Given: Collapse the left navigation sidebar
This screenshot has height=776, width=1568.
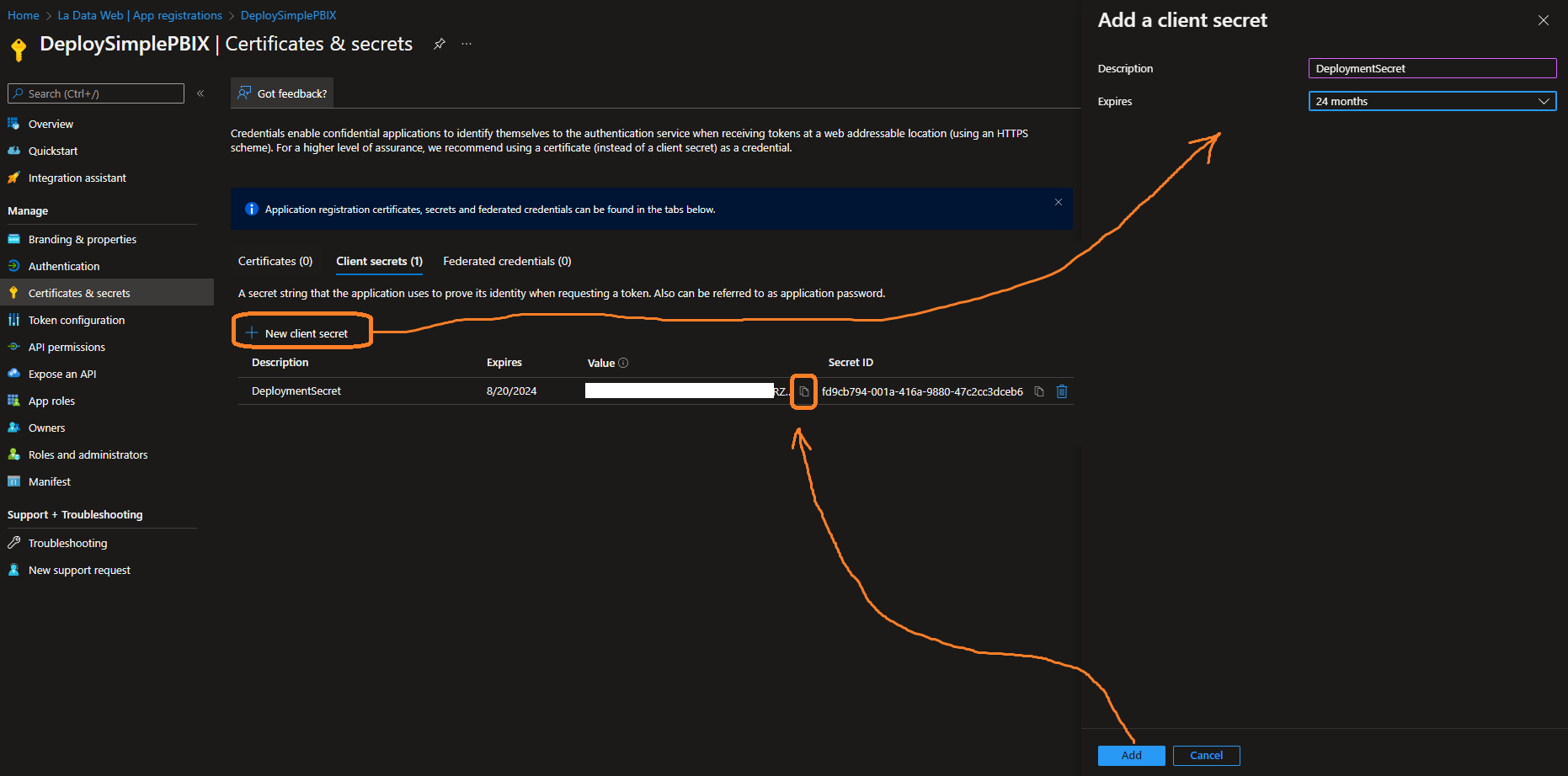Looking at the screenshot, I should [200, 93].
